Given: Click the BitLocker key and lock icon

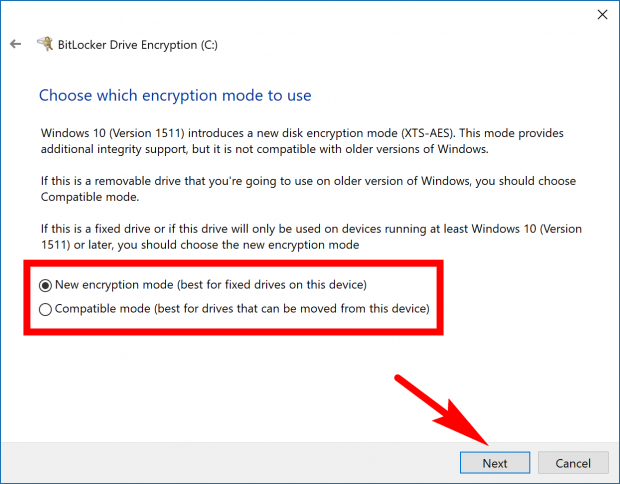Looking at the screenshot, I should point(45,44).
